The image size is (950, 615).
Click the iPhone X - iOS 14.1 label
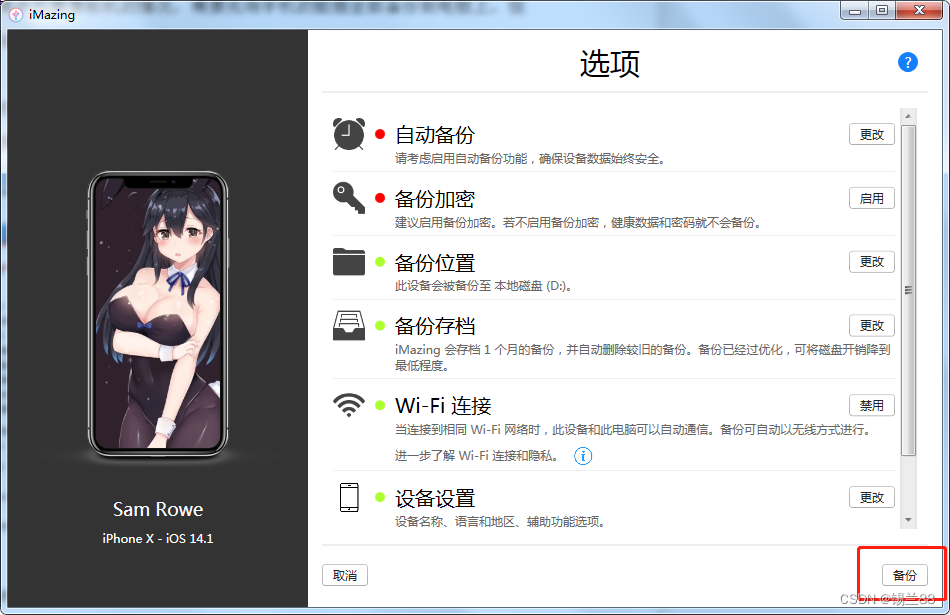click(x=158, y=538)
